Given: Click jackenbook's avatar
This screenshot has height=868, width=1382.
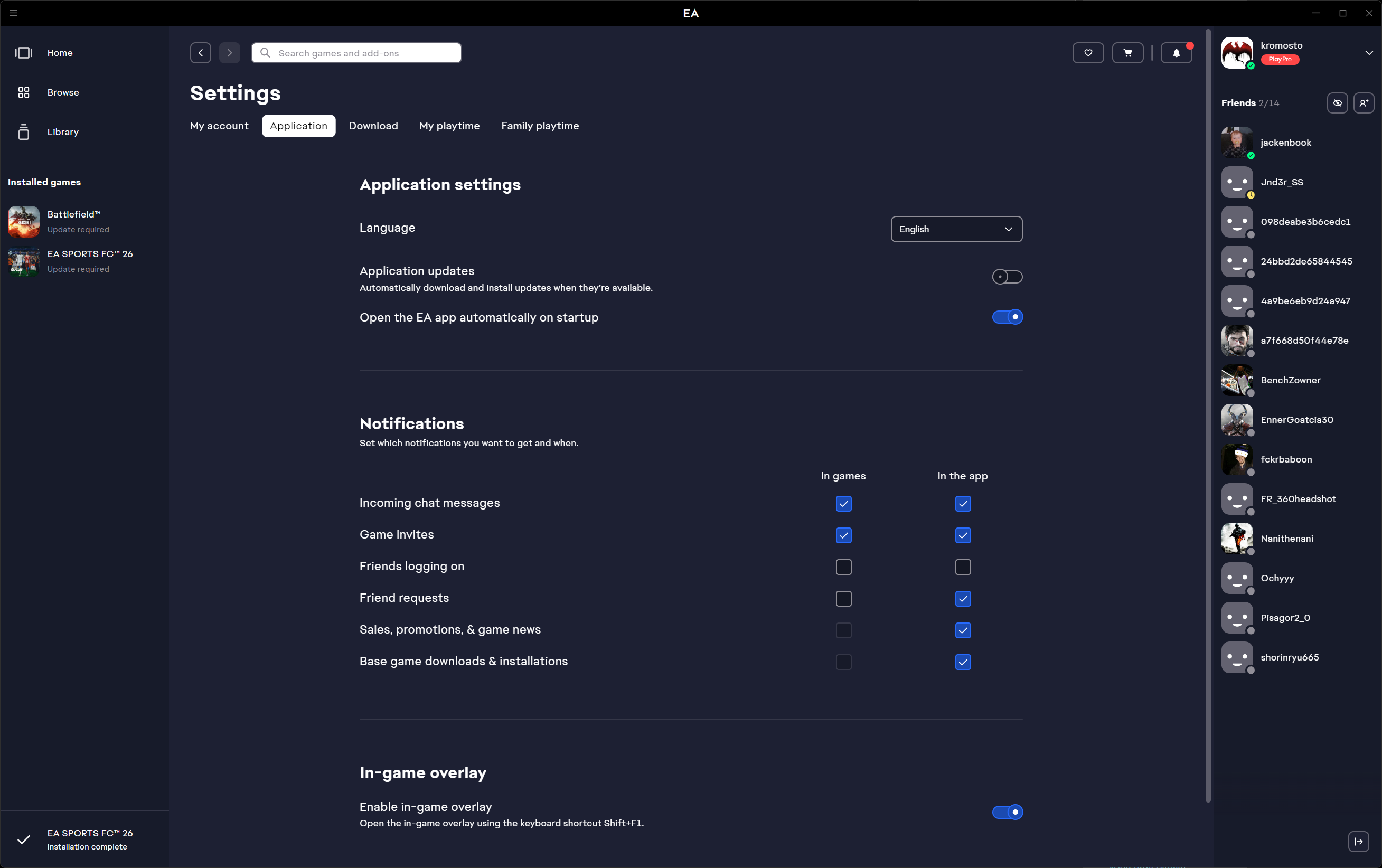Looking at the screenshot, I should coord(1237,142).
